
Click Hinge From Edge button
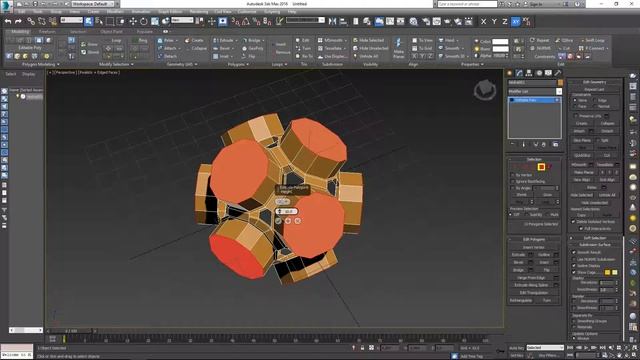[531, 278]
